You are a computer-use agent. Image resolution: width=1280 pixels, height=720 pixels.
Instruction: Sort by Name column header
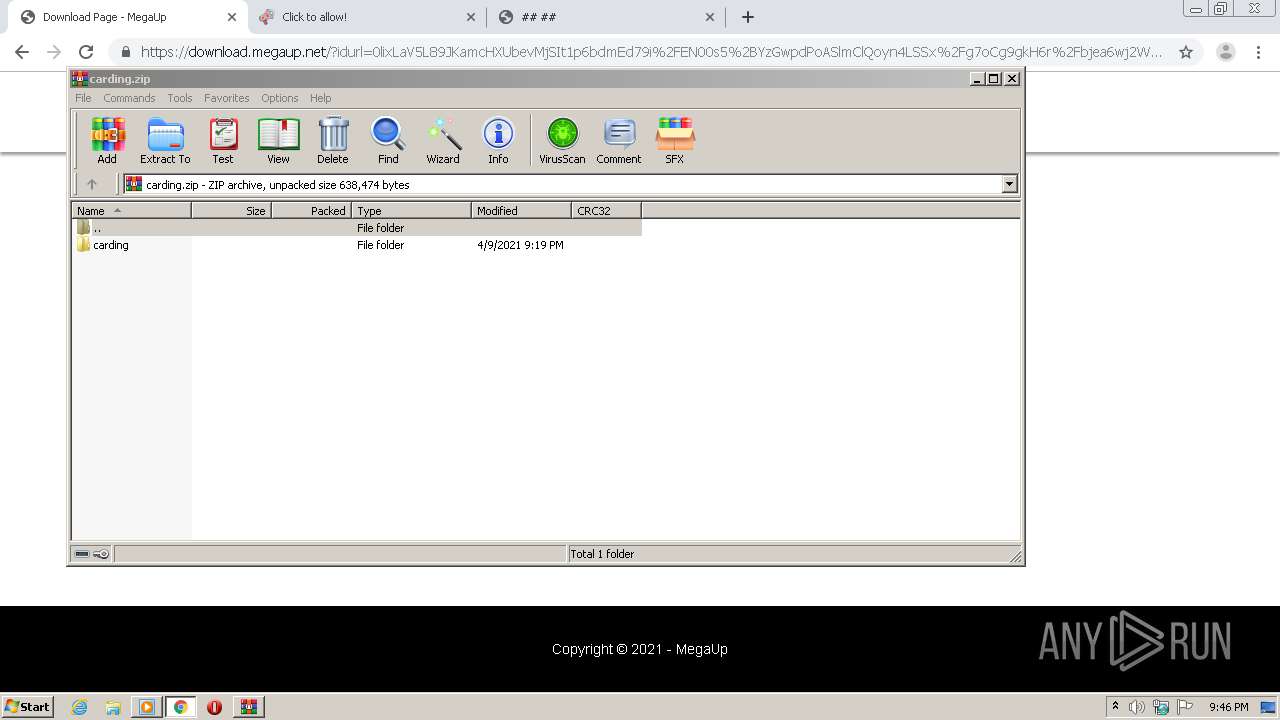point(131,211)
